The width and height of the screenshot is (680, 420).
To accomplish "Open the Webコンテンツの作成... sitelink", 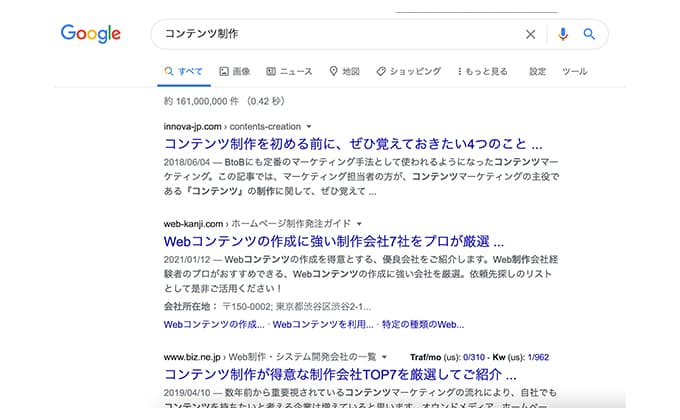I will pos(214,325).
